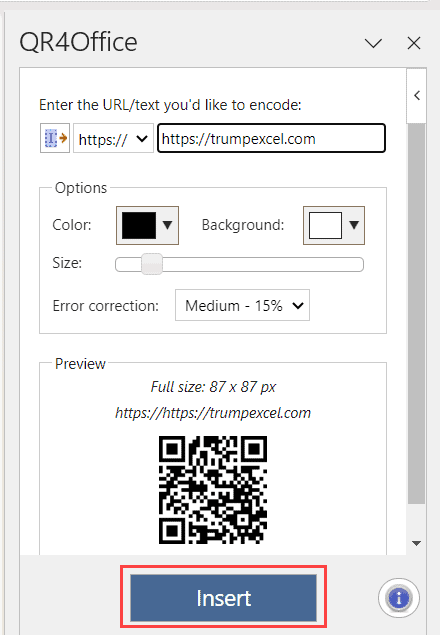
Task: Click the vertical scrollbar thumb
Action: point(416,314)
